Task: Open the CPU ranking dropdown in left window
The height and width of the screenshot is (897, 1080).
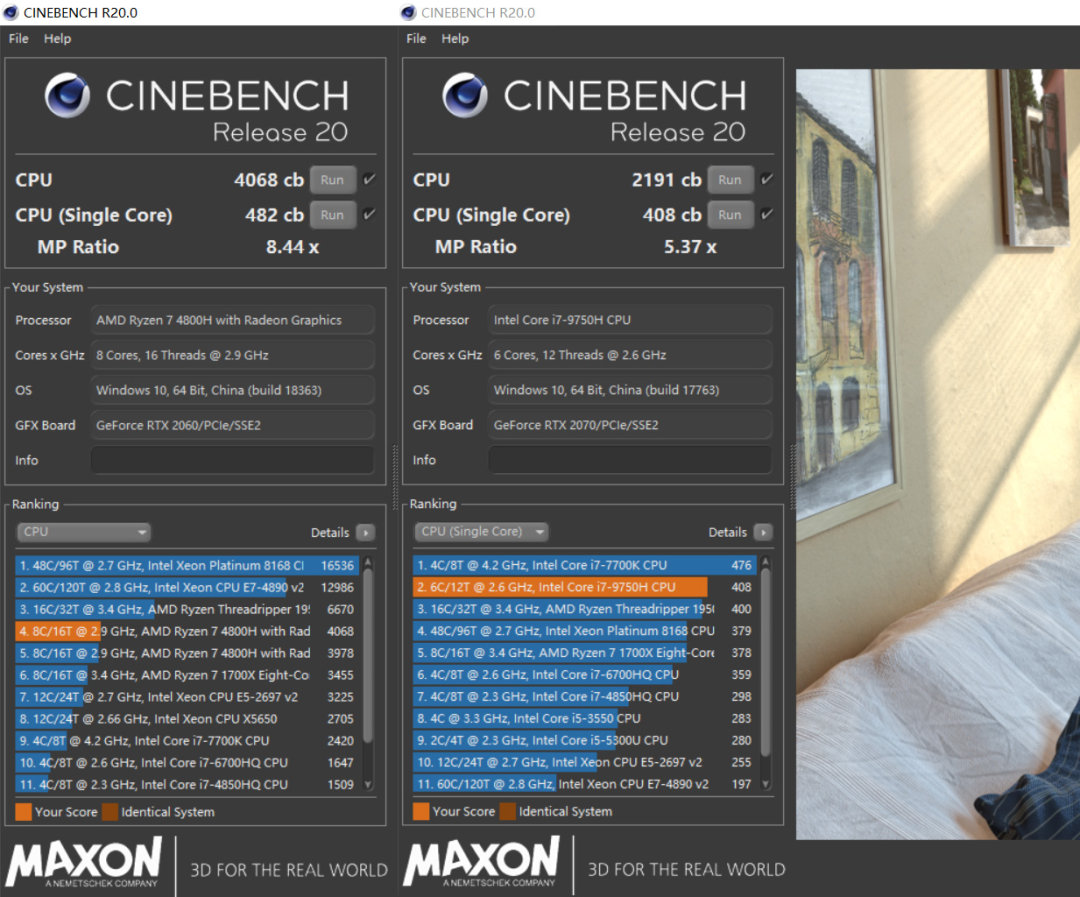Action: (x=83, y=532)
